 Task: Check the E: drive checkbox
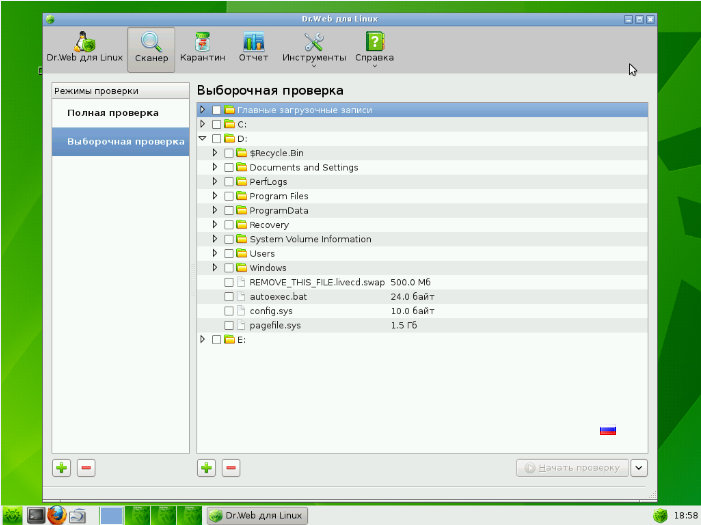[216, 340]
